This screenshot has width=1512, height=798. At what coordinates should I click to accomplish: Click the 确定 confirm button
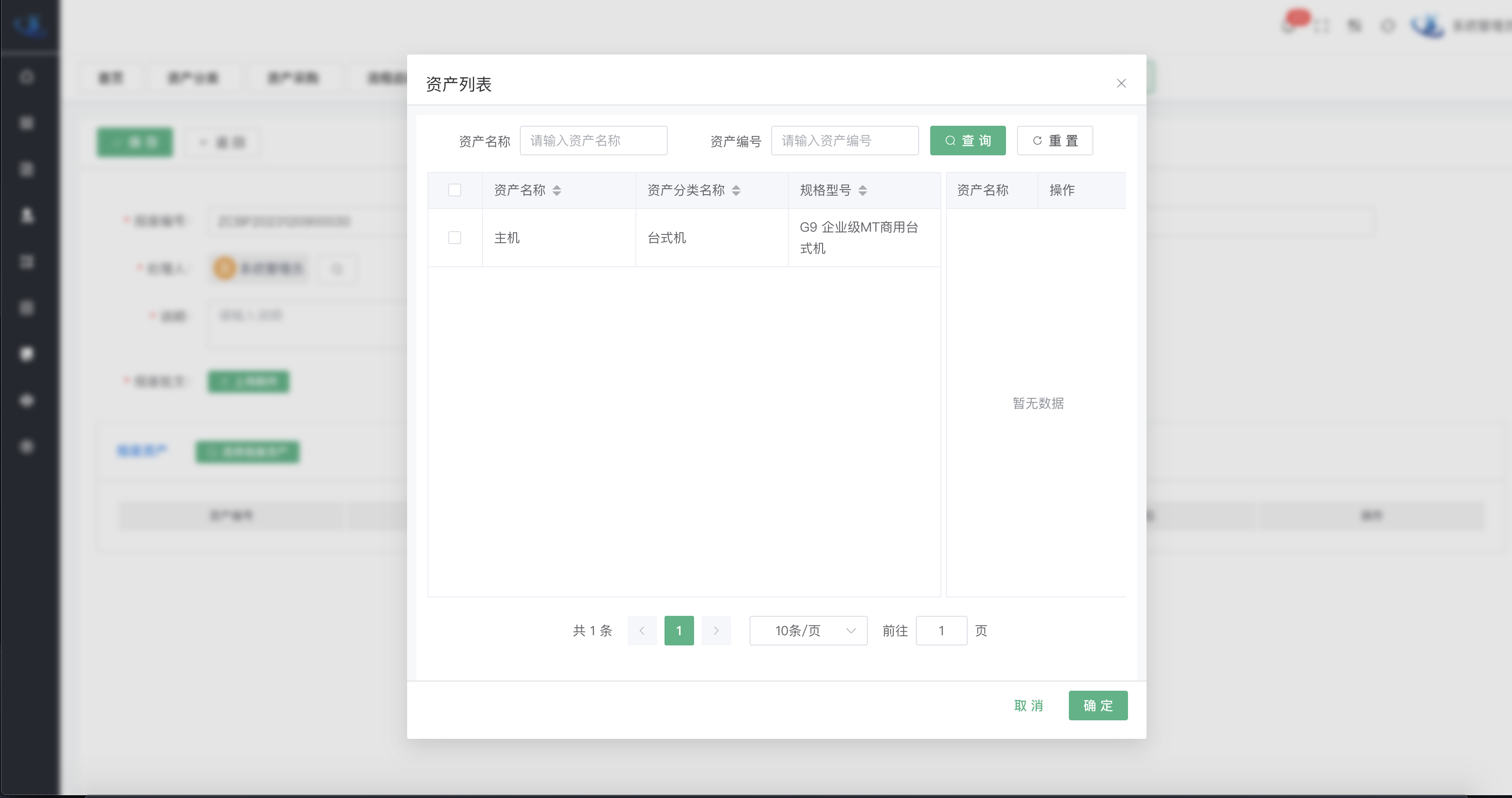[1097, 705]
